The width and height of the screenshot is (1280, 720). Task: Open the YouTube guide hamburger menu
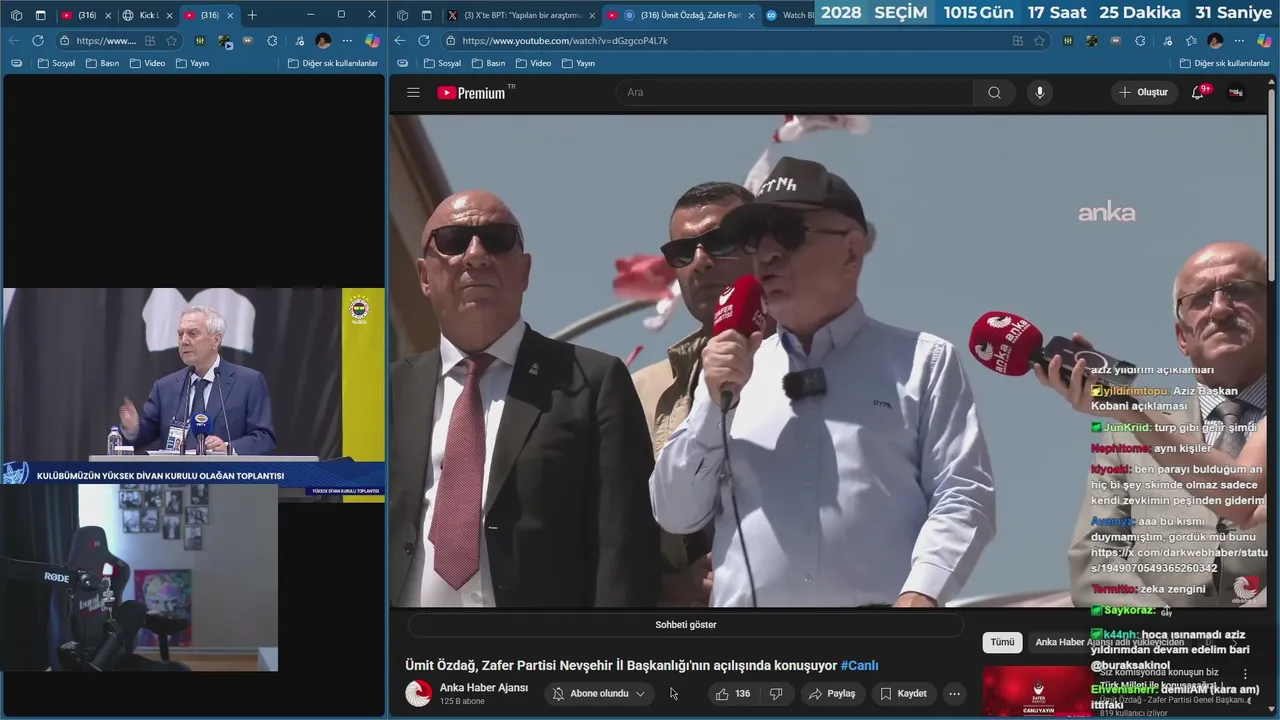413,92
